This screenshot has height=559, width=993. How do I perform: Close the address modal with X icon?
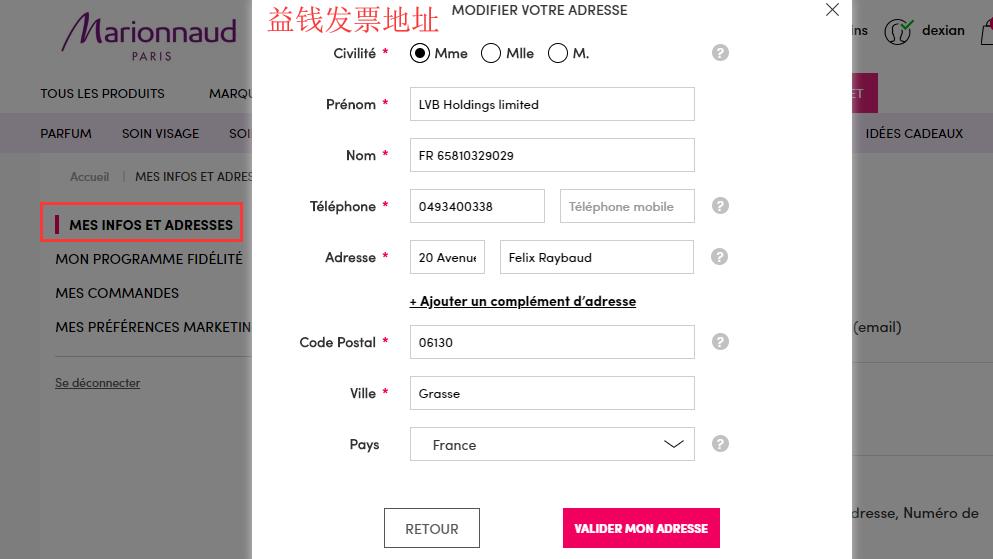pos(832,10)
